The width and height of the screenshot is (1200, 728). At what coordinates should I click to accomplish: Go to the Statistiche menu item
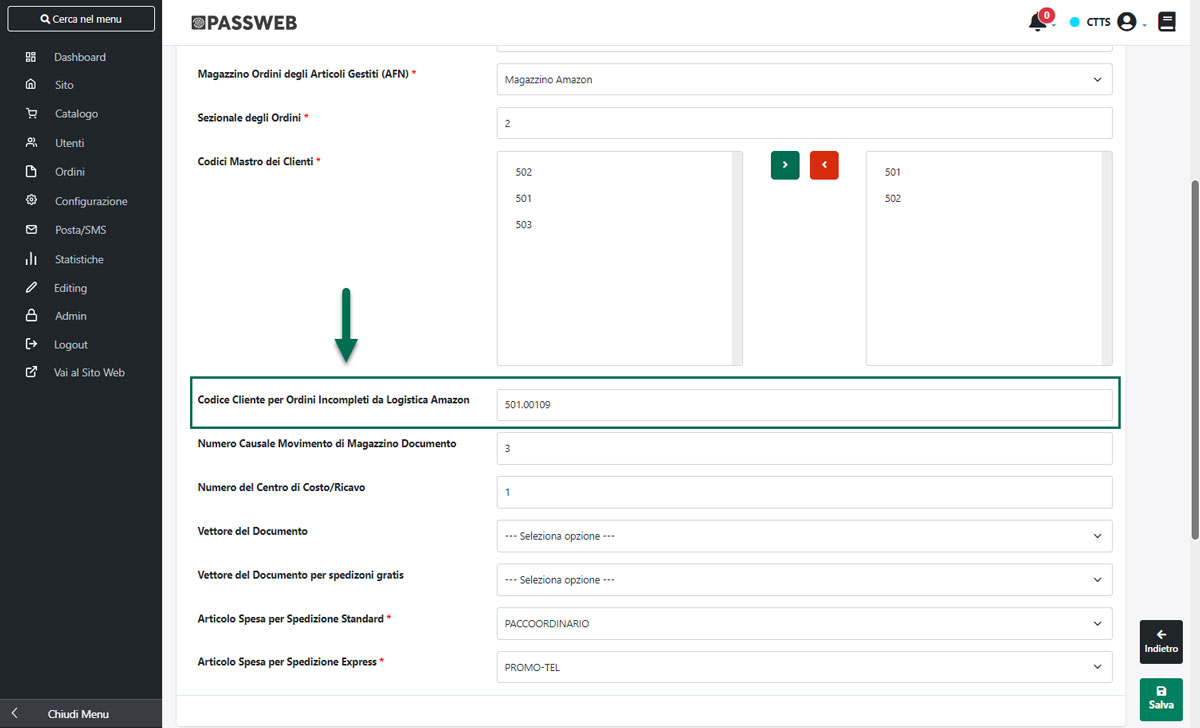coord(79,259)
